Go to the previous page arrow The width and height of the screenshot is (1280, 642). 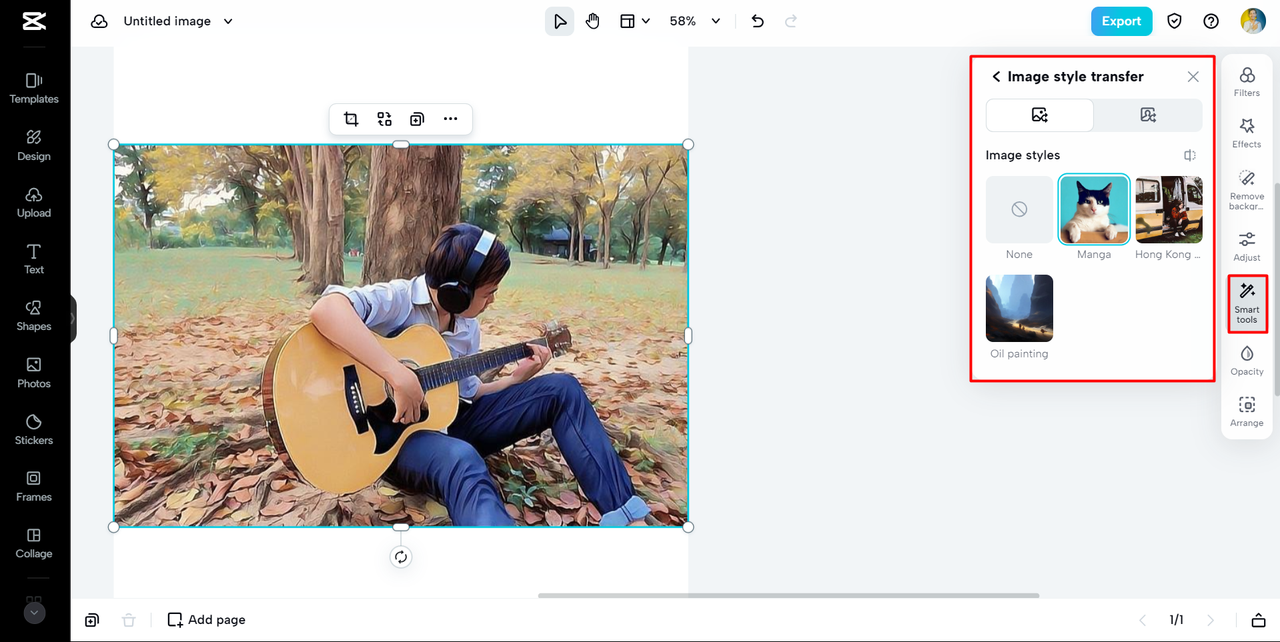click(1143, 620)
